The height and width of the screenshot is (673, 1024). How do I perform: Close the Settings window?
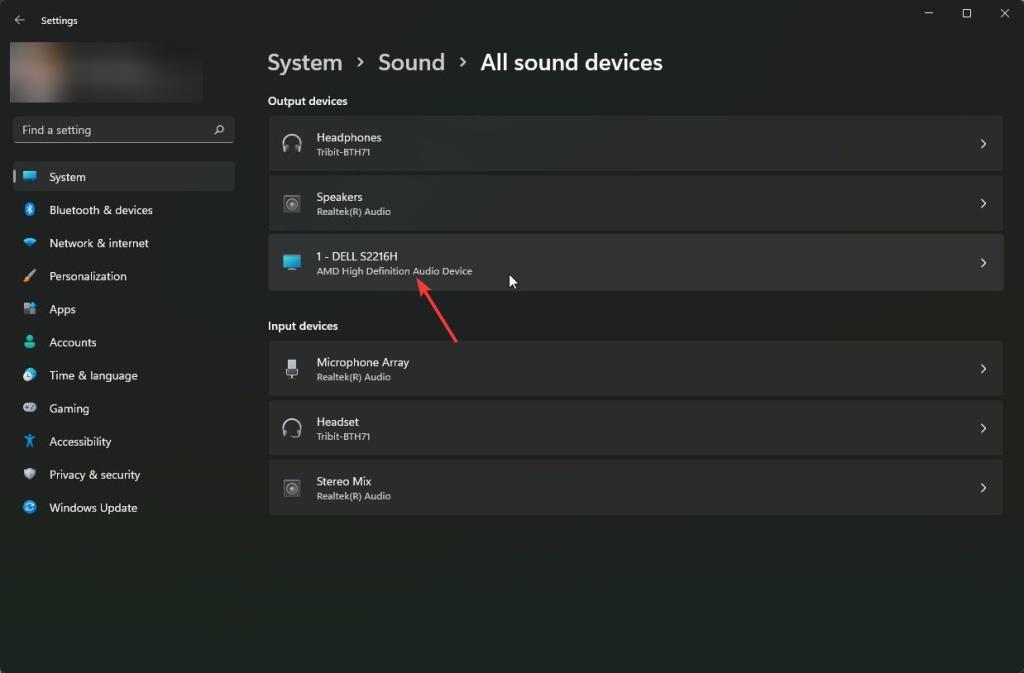pyautogui.click(x=1004, y=13)
